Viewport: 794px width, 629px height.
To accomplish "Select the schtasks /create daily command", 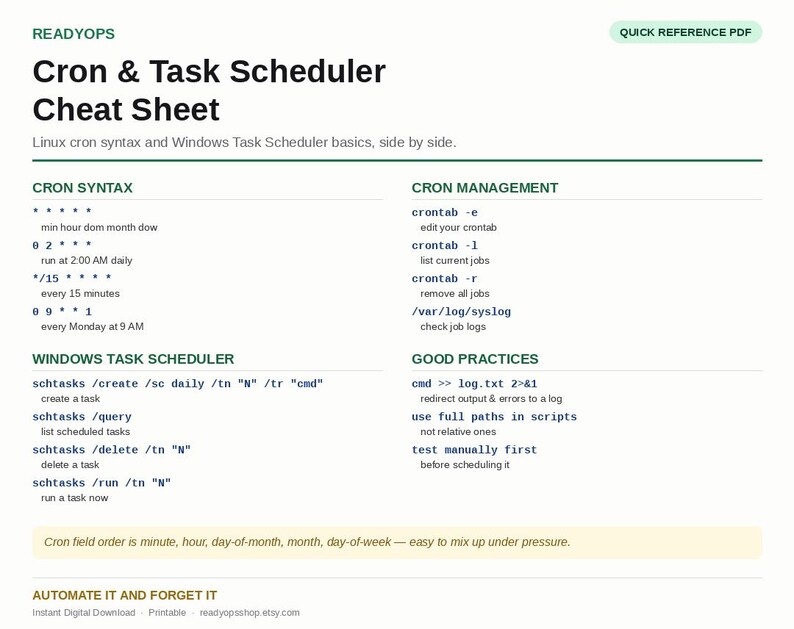I will coord(178,384).
